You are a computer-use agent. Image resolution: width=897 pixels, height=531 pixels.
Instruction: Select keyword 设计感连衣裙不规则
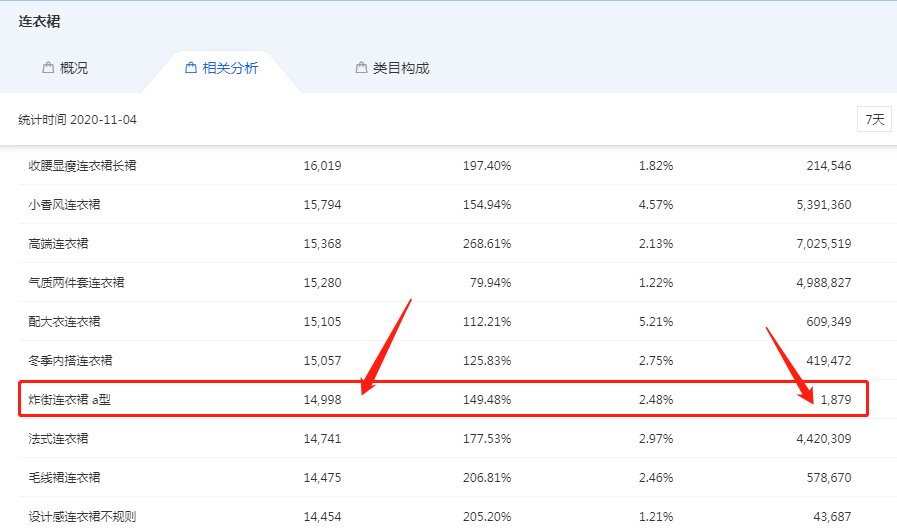[82, 516]
